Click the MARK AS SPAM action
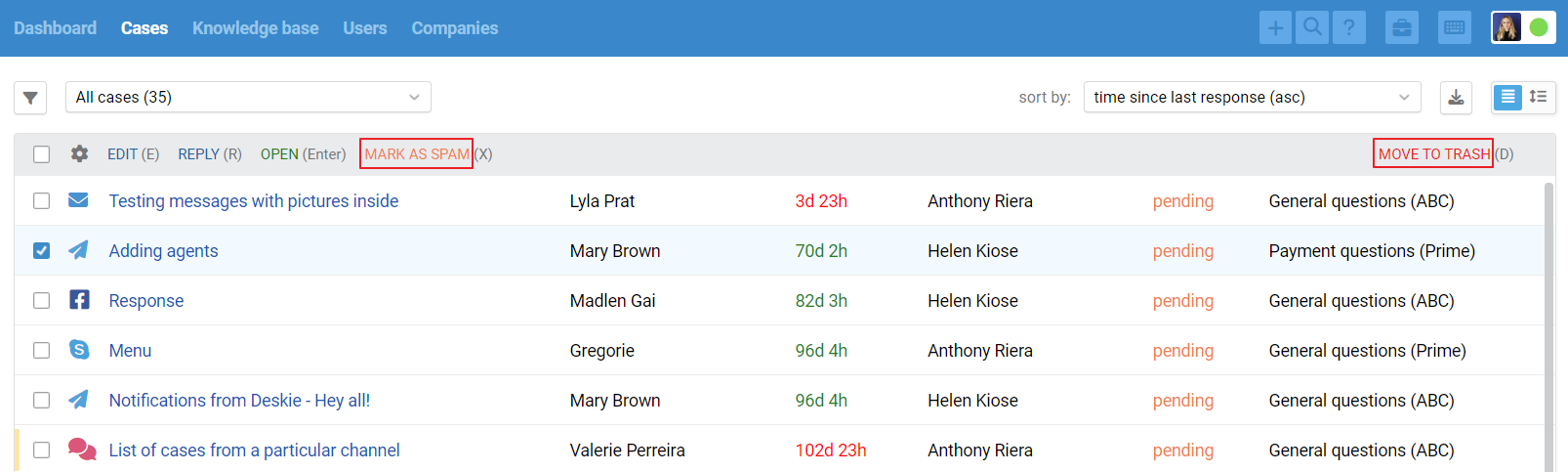Screen dimensions: 1568x472 coord(417,154)
